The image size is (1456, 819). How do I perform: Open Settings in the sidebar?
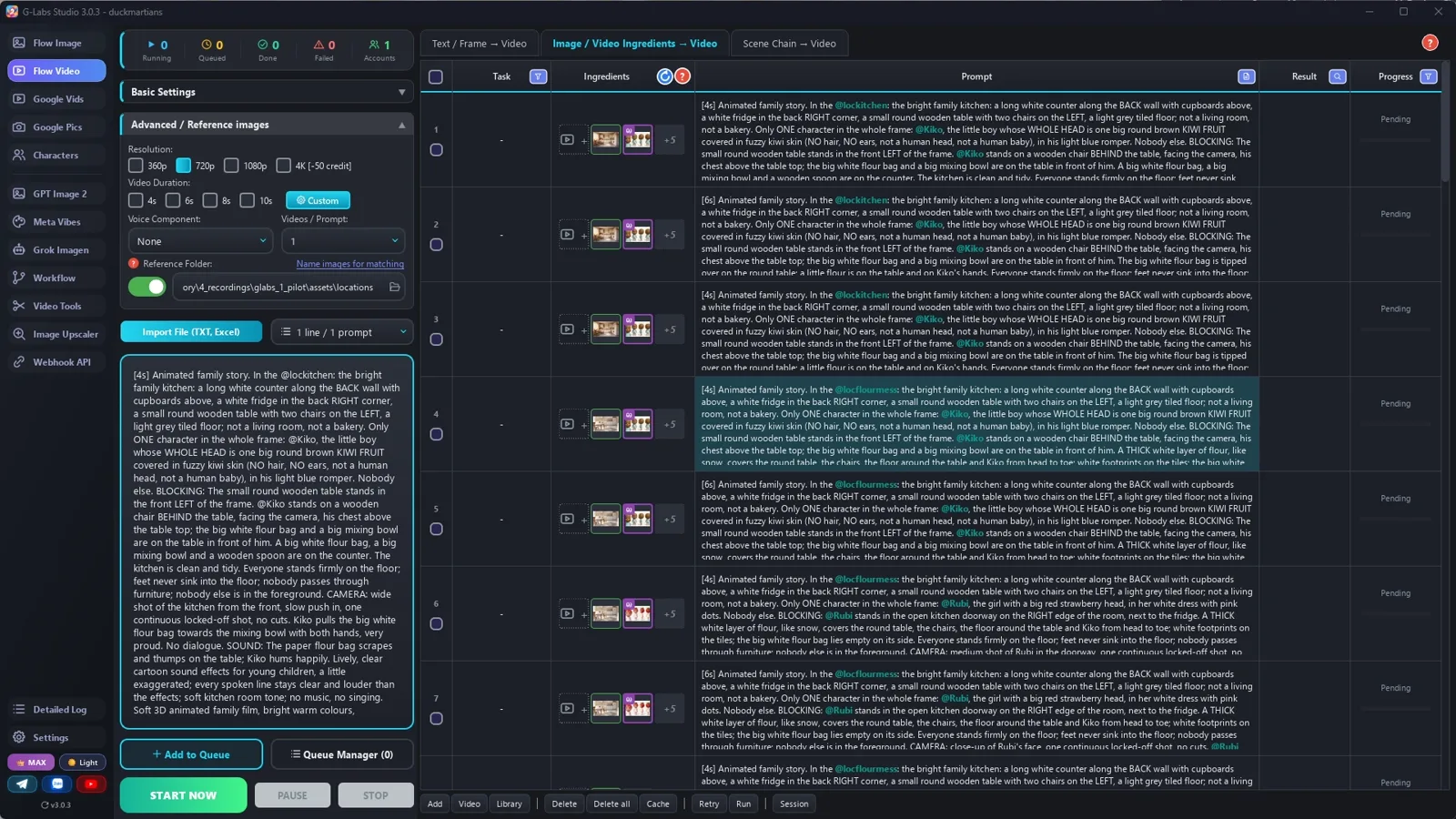coord(56,738)
